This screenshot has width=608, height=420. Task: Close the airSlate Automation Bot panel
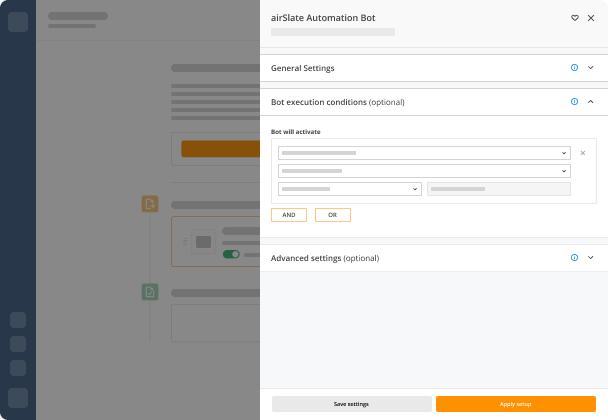point(591,18)
